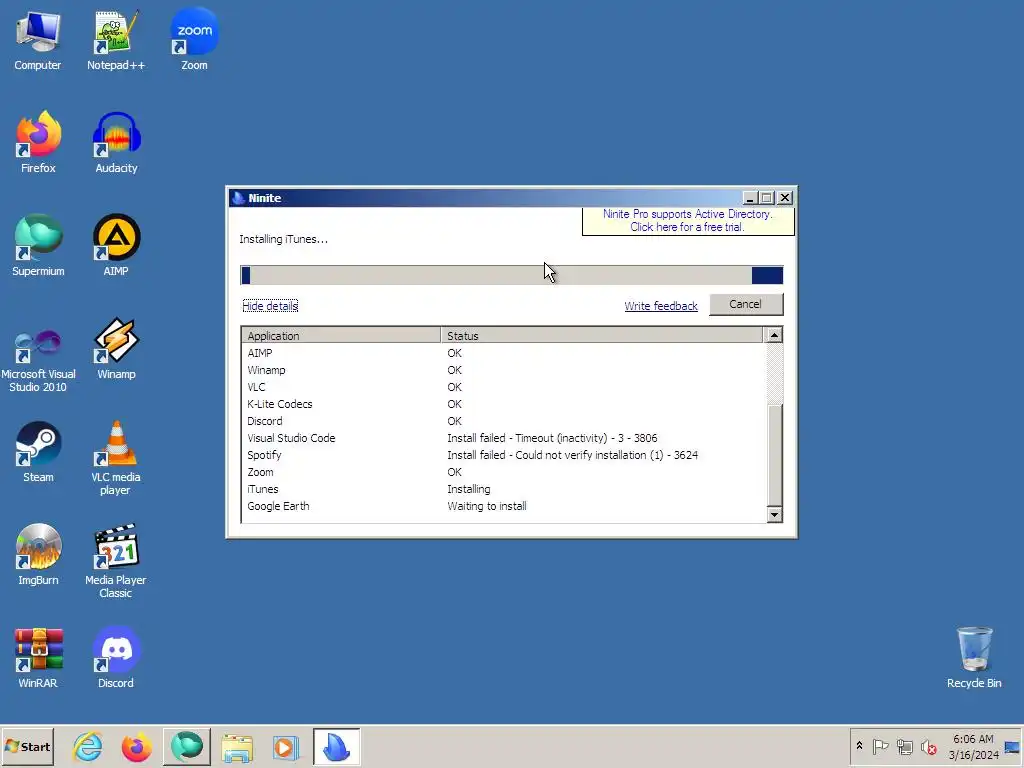Select the Firefox desktop shortcut
Screen dimensions: 1024x768
(38, 142)
